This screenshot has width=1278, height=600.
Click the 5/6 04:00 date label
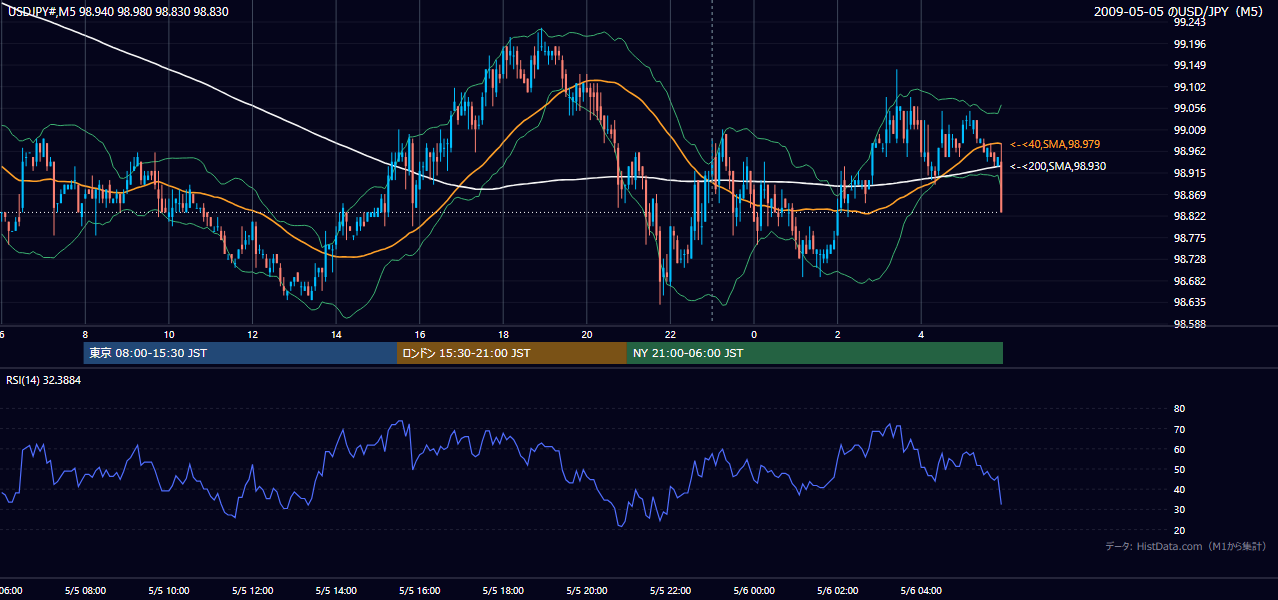pyautogui.click(x=921, y=591)
